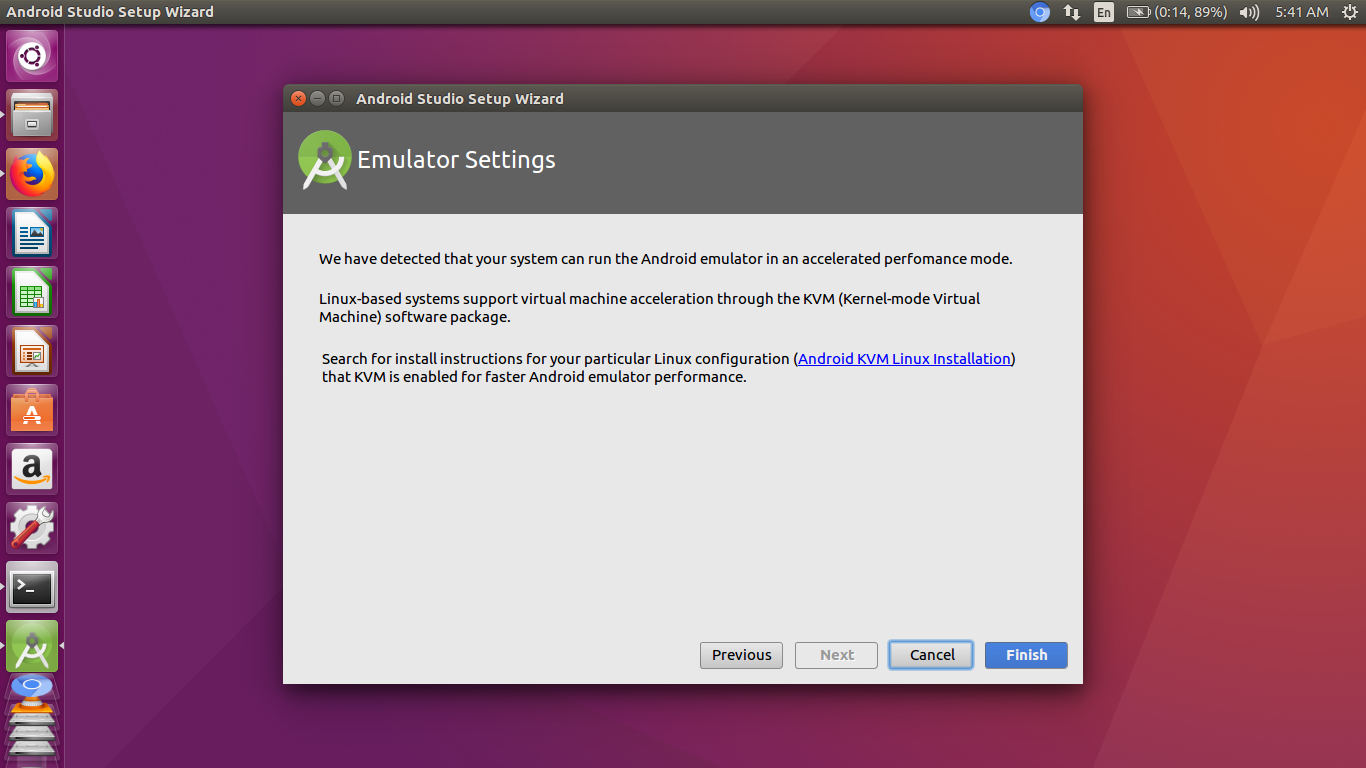
Task: Launch Files manager from the dock
Action: (x=32, y=115)
